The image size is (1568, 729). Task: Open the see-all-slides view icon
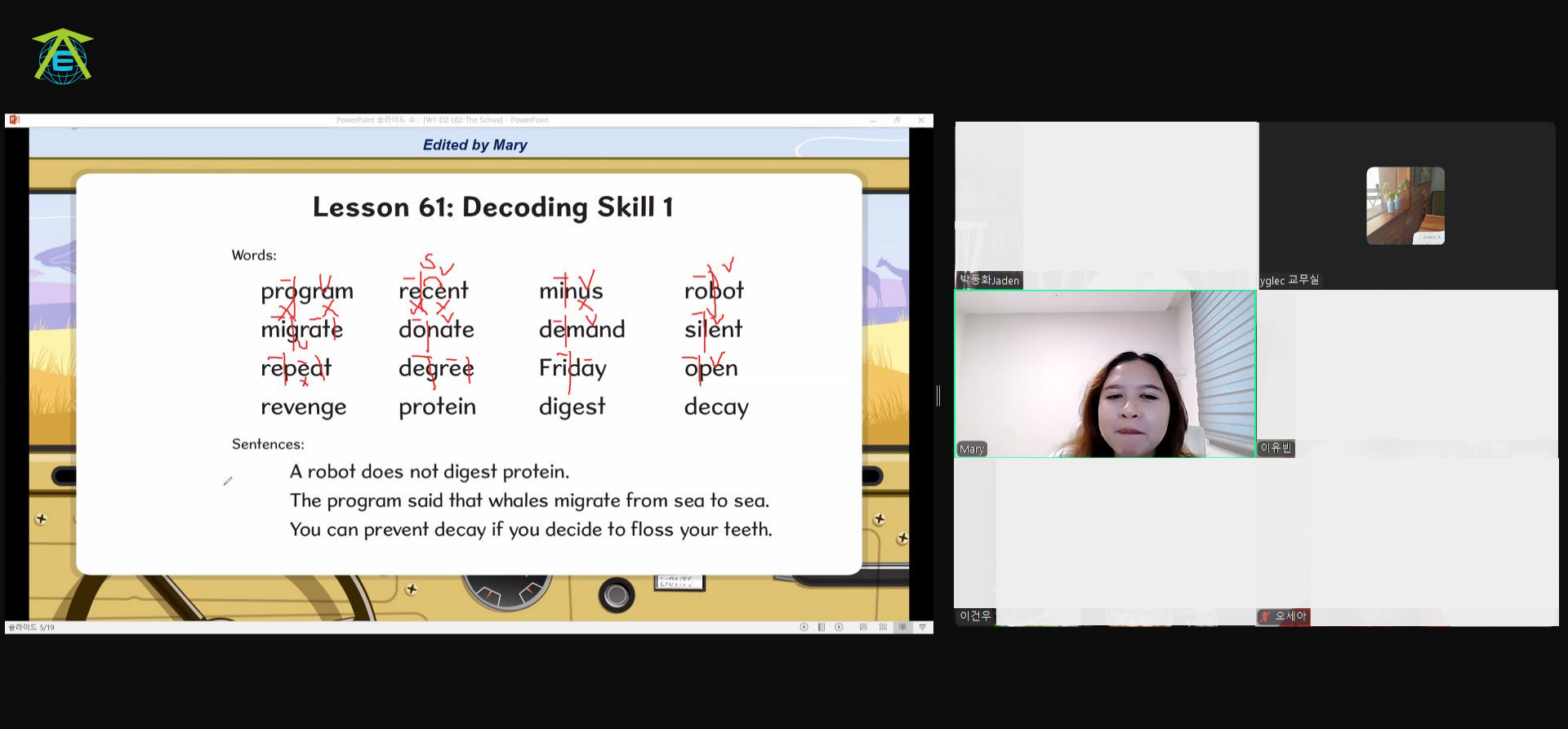tap(822, 627)
